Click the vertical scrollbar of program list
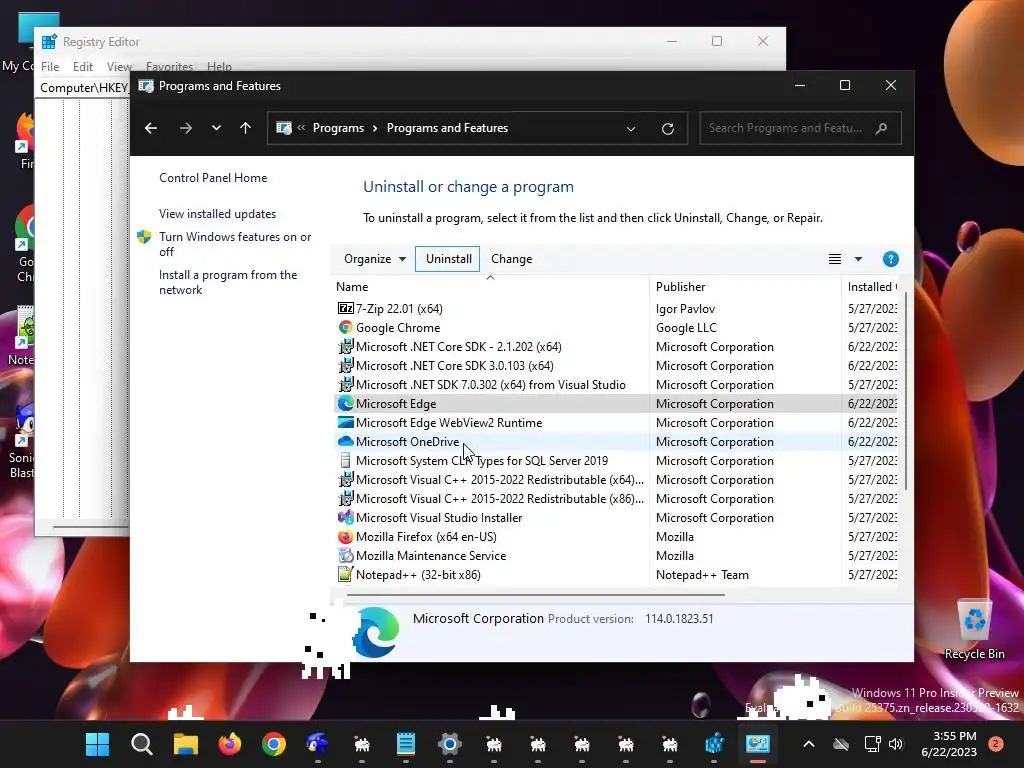 906,391
